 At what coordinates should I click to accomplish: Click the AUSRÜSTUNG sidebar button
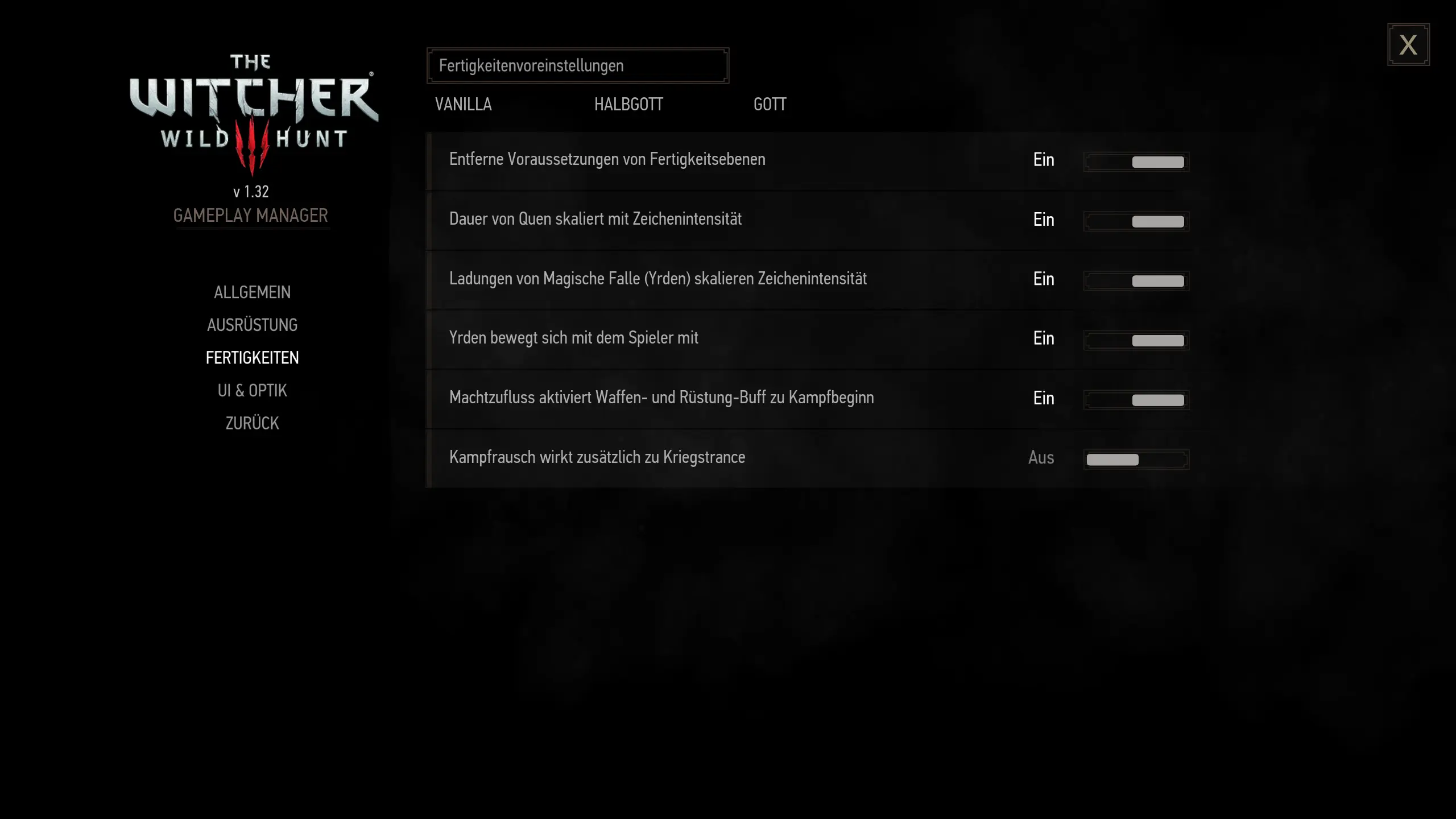pos(252,324)
